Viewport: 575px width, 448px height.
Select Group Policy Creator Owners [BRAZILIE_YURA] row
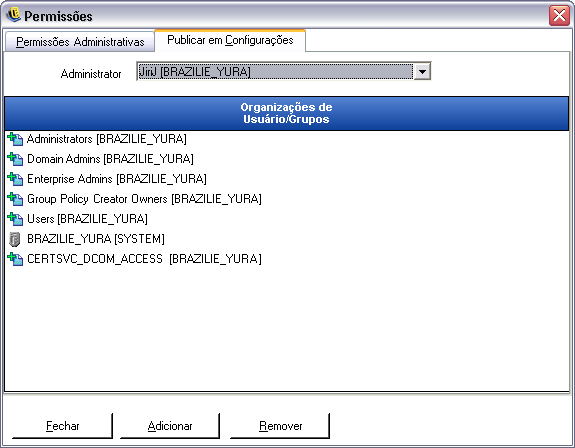pos(286,199)
